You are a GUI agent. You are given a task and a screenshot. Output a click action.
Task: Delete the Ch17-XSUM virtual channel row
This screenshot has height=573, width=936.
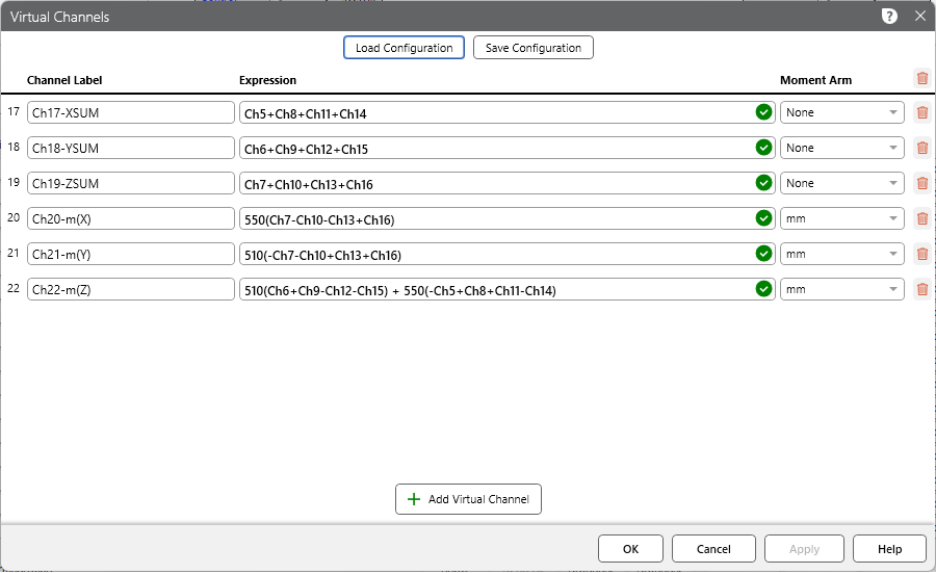tap(922, 113)
